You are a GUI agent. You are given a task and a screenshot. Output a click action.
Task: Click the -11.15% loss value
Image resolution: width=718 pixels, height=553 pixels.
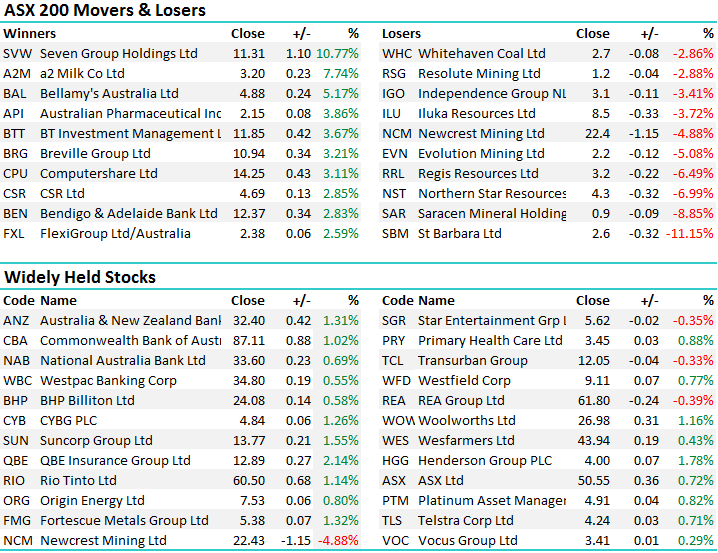coord(690,233)
